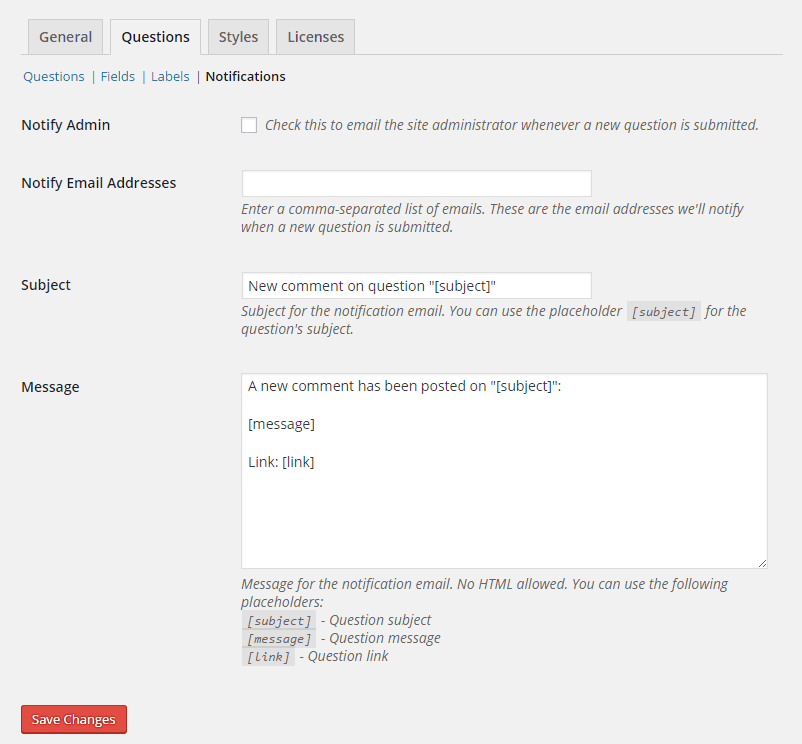Switch to the General tab
802x744 pixels.
pos(66,37)
